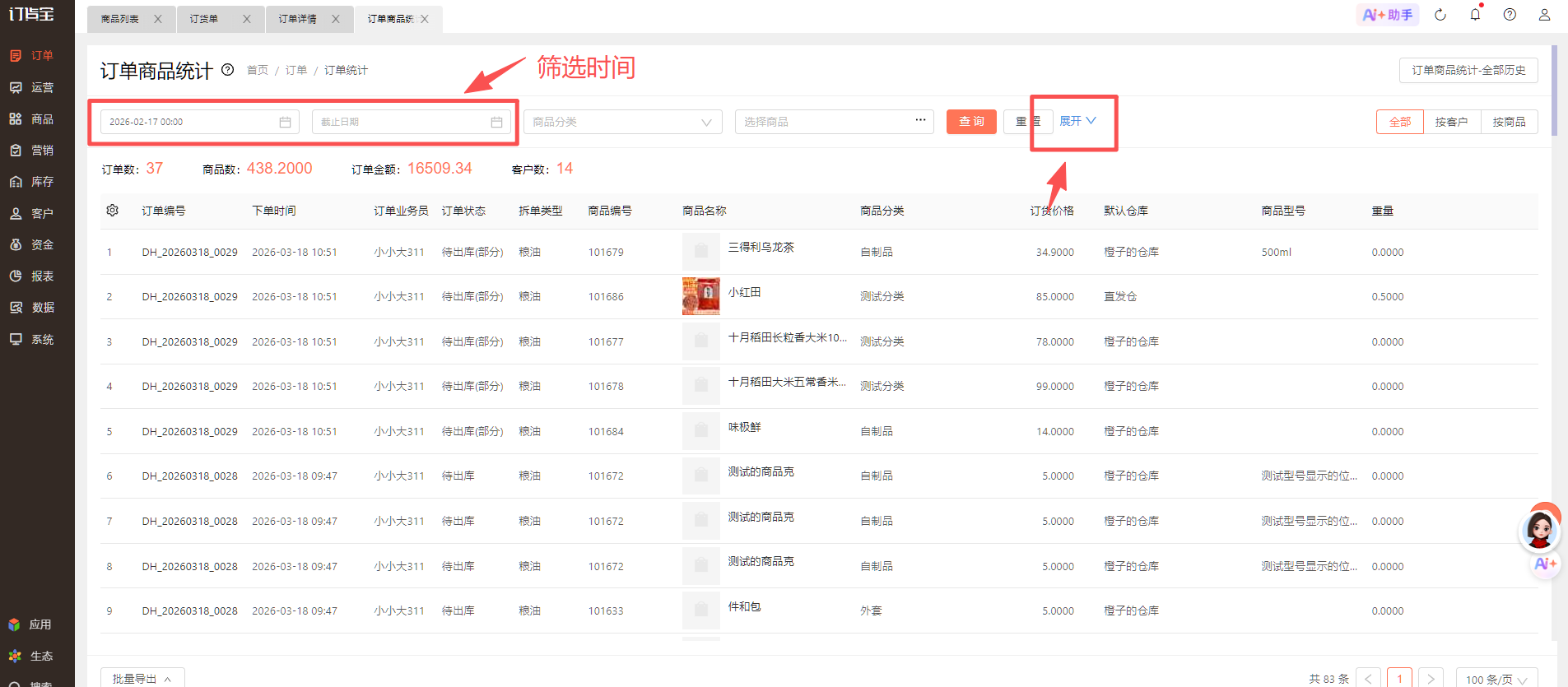Switch to the 订货单 tab
This screenshot has width=1568, height=687.
pos(204,19)
